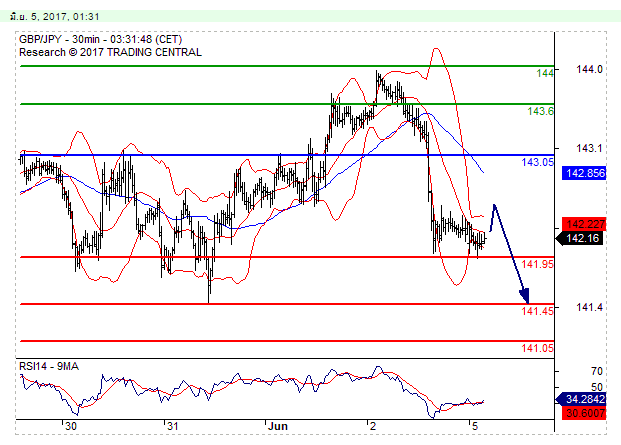The image size is (621, 445).
Task: Click the green resistance label '144'
Action: tap(545, 73)
